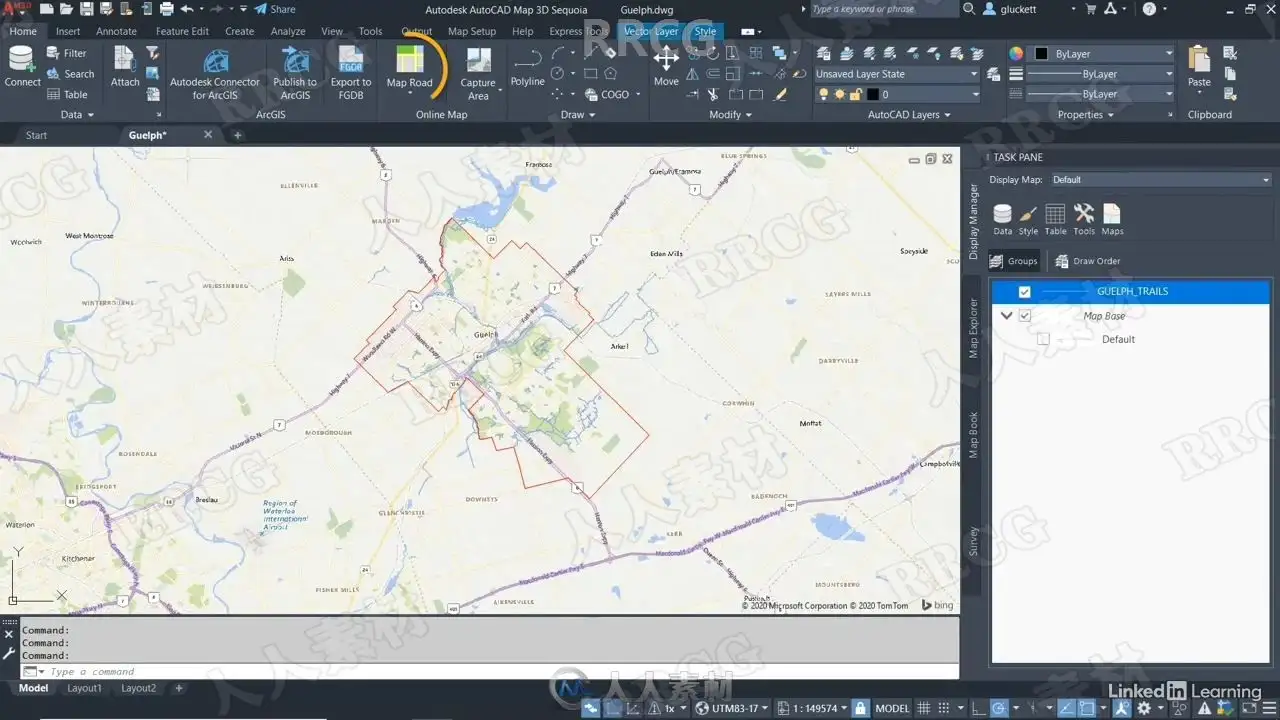The height and width of the screenshot is (720, 1280).
Task: Uncheck the GUELPH_TRAILS layer checkbox
Action: (1024, 292)
